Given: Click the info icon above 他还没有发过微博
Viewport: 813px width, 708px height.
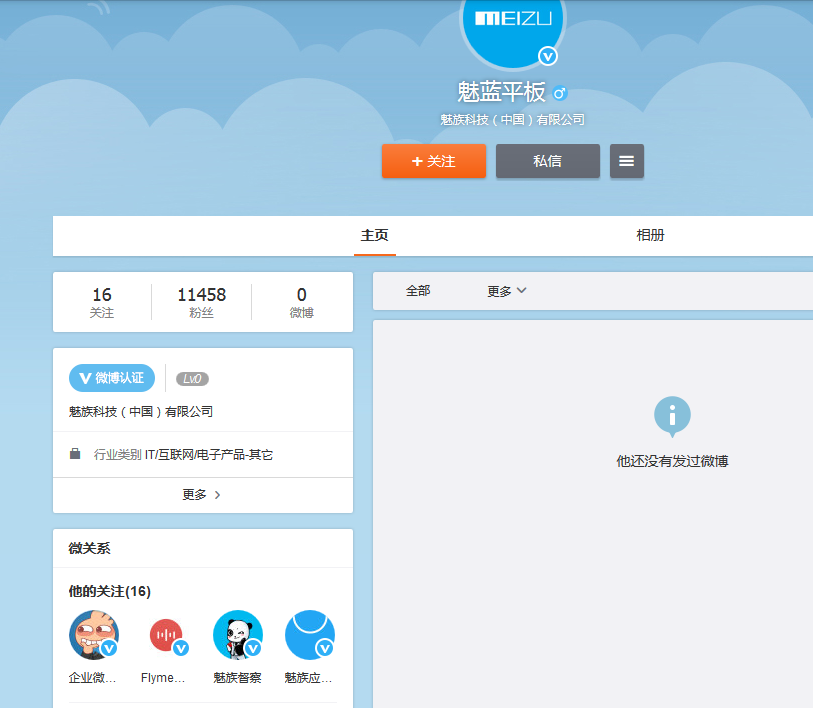Looking at the screenshot, I should [672, 417].
